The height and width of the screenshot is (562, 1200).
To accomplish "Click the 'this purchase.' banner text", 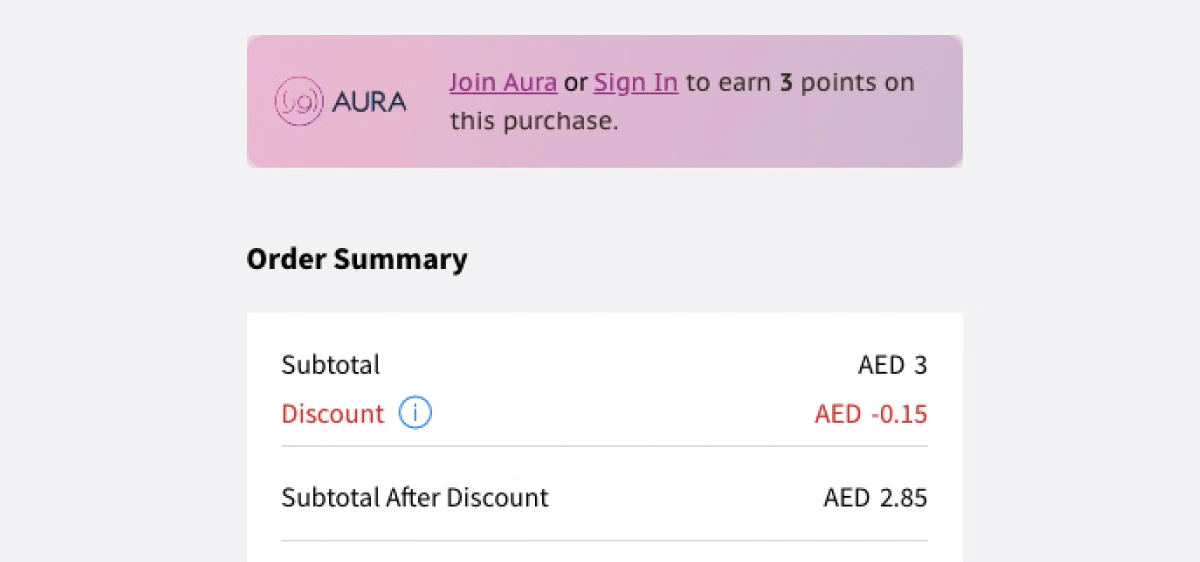I will pos(534,121).
